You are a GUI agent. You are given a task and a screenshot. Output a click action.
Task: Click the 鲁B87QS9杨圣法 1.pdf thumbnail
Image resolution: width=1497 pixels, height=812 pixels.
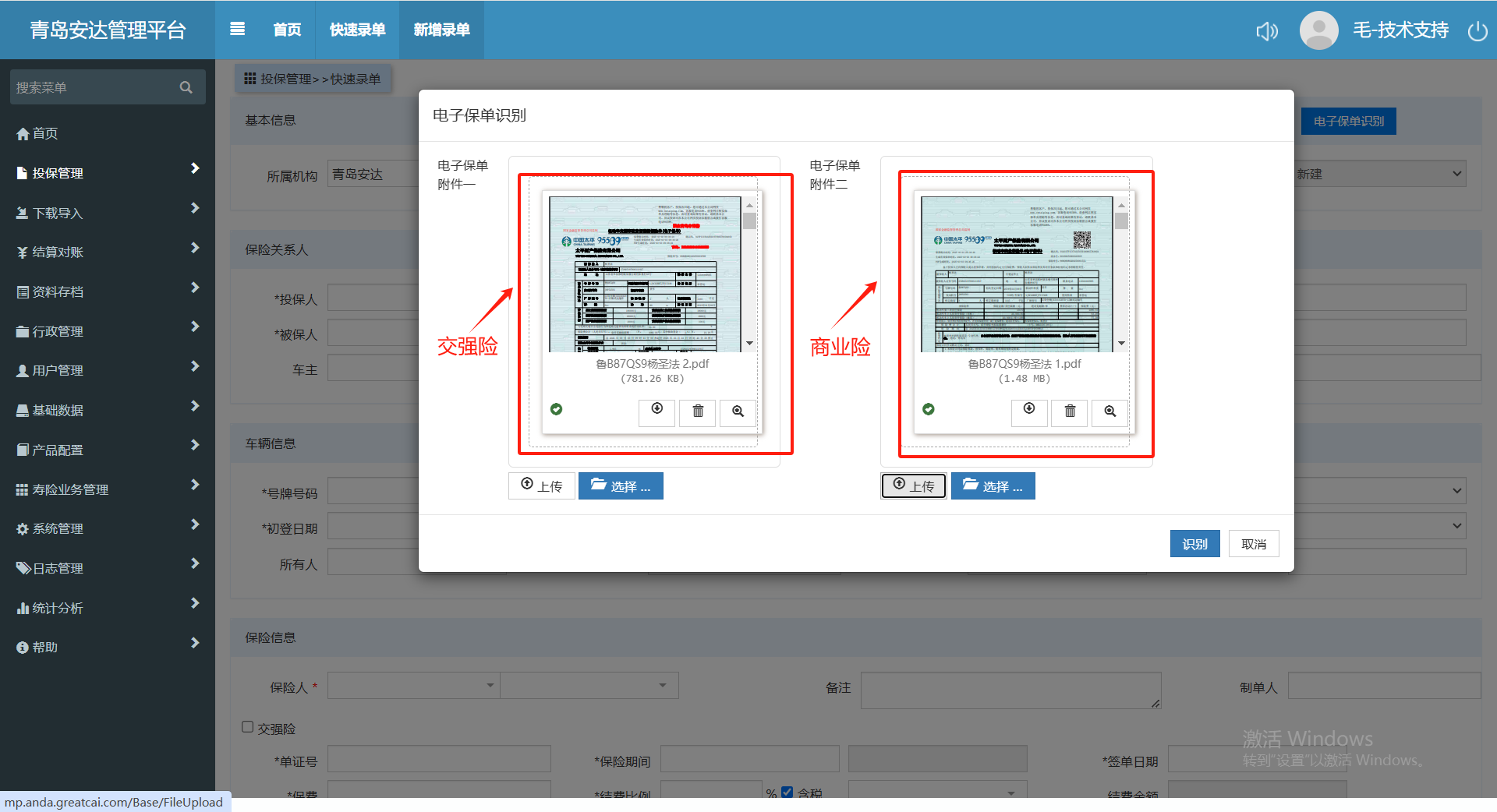tap(1017, 274)
